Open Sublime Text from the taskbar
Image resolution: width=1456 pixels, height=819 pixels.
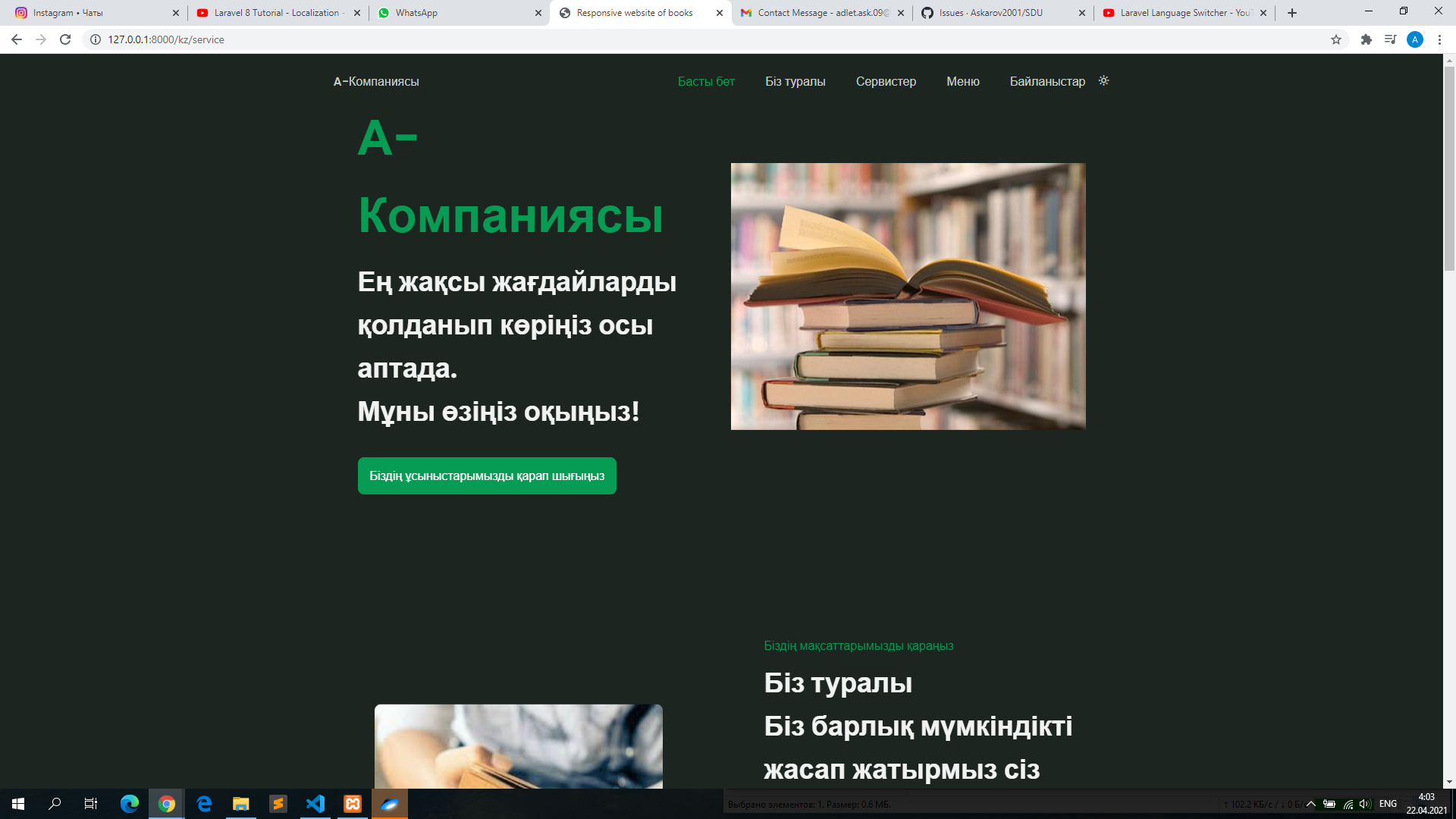278,804
